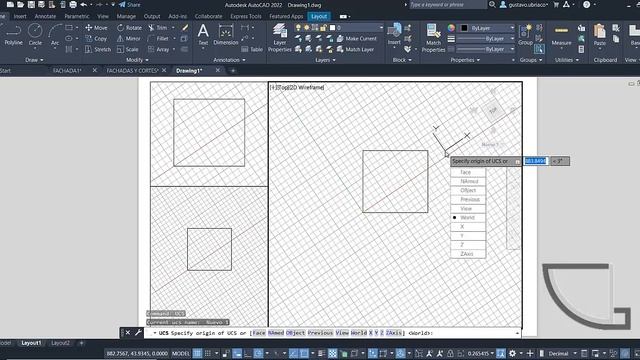Click the Plot (print) icon

pyautogui.click(x=73, y=4)
